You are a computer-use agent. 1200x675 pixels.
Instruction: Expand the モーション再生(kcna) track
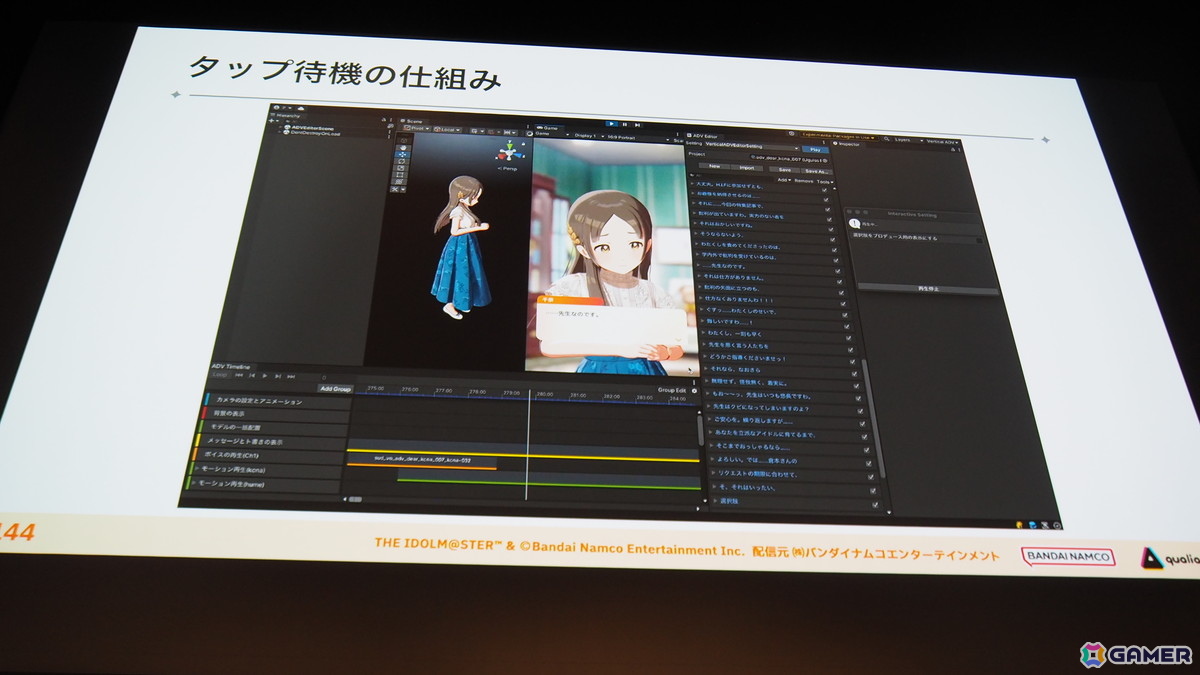tap(197, 468)
